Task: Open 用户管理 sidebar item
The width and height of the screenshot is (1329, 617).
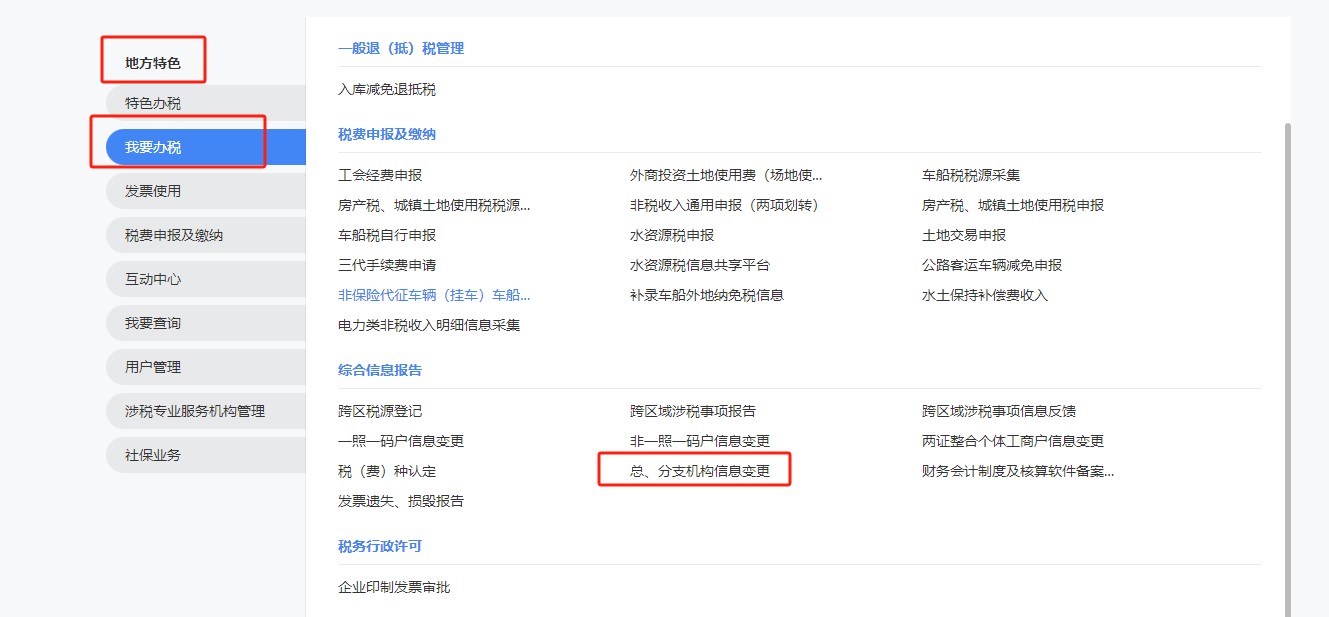Action: [205, 367]
